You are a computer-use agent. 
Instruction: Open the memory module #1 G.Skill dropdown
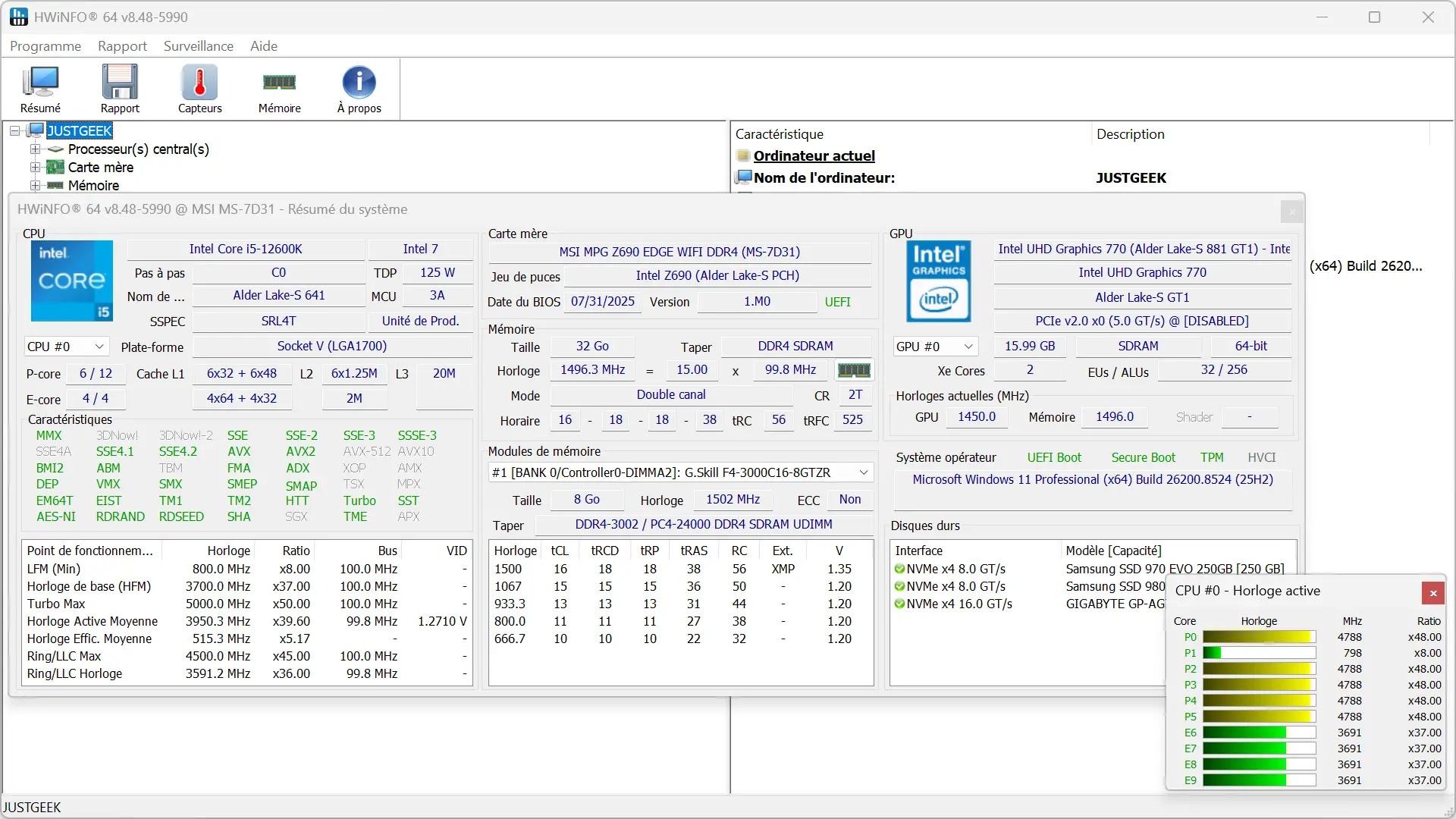click(x=680, y=472)
